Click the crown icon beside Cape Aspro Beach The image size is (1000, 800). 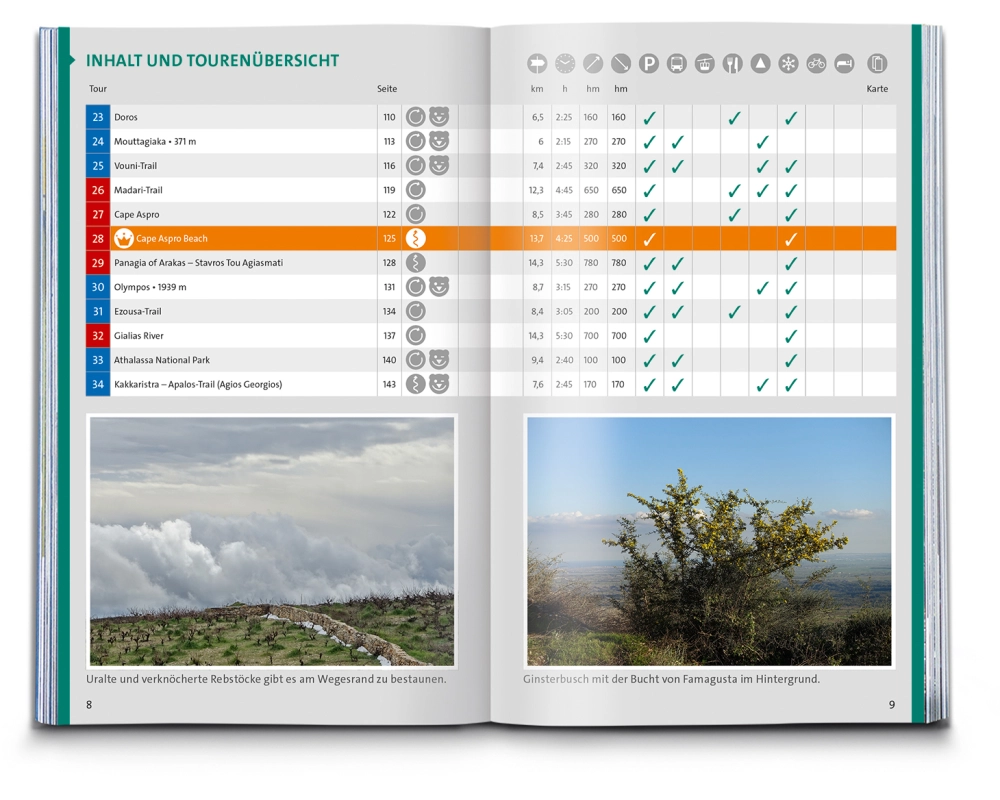click(124, 239)
